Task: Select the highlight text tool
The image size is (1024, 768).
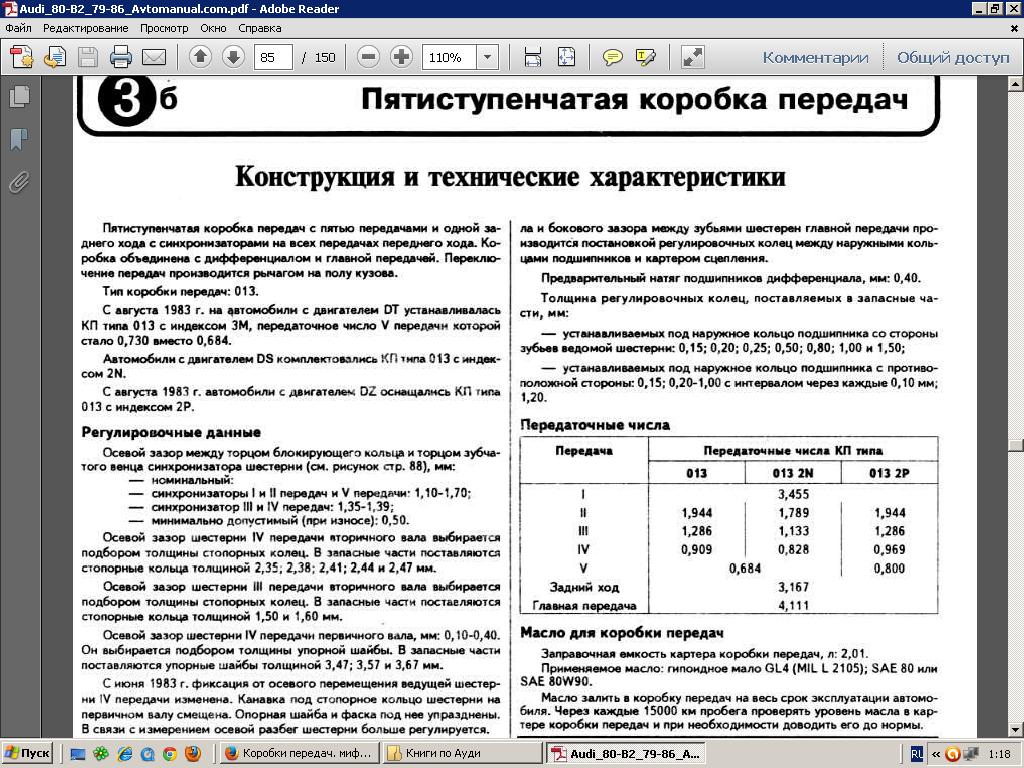Action: pyautogui.click(x=646, y=57)
